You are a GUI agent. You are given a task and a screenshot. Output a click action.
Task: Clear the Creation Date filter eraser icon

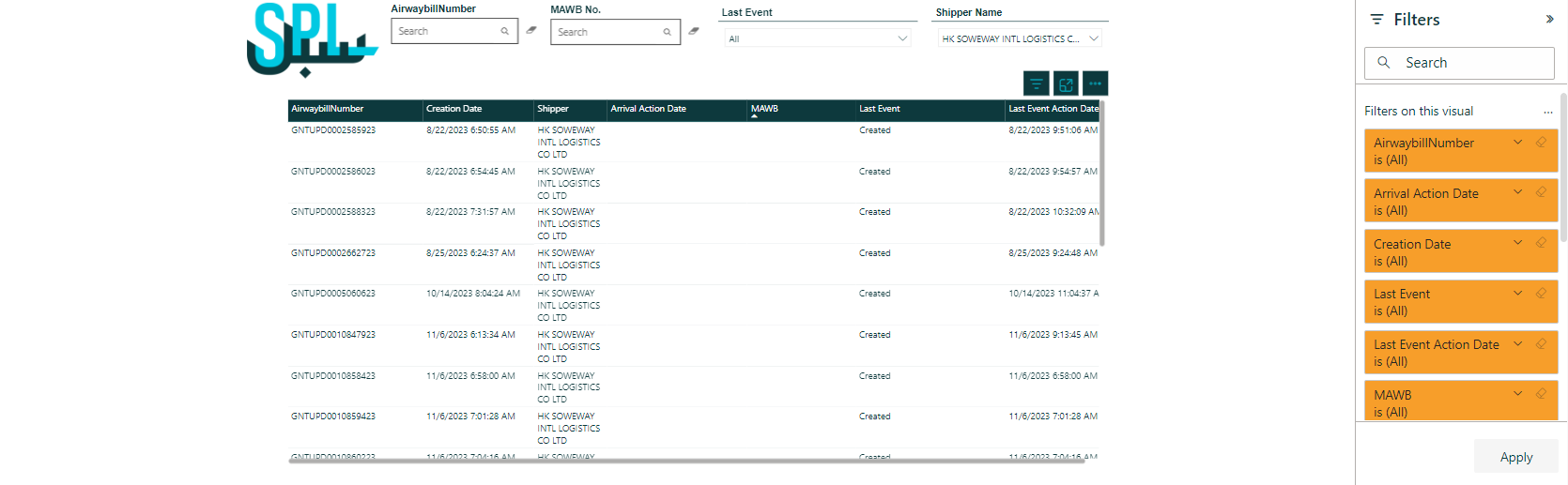click(1541, 243)
